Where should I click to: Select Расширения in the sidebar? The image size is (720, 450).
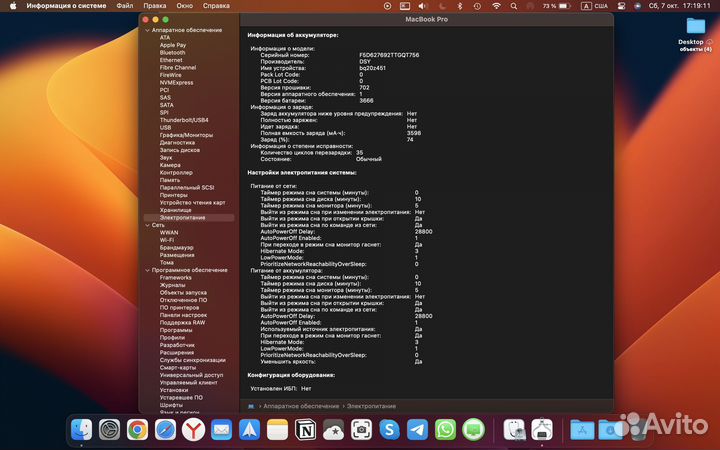[177, 353]
